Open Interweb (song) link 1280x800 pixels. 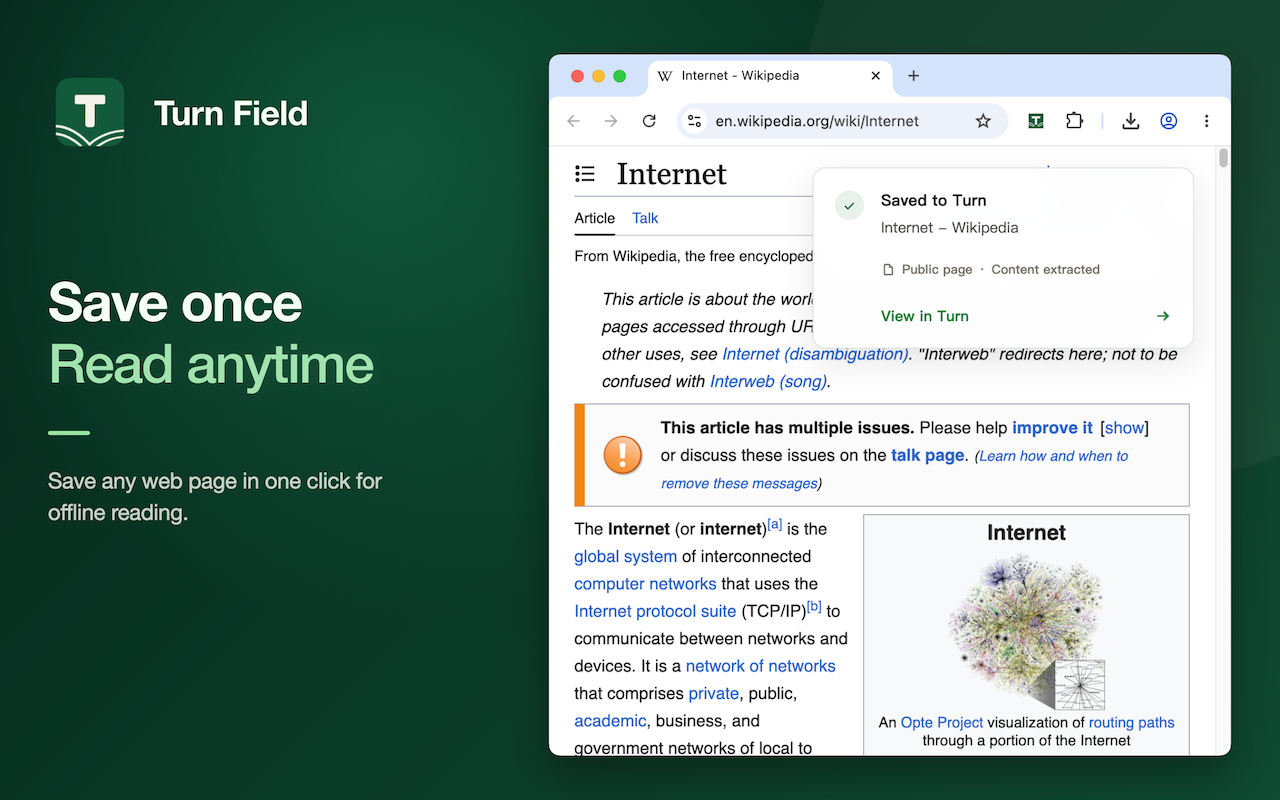(768, 381)
